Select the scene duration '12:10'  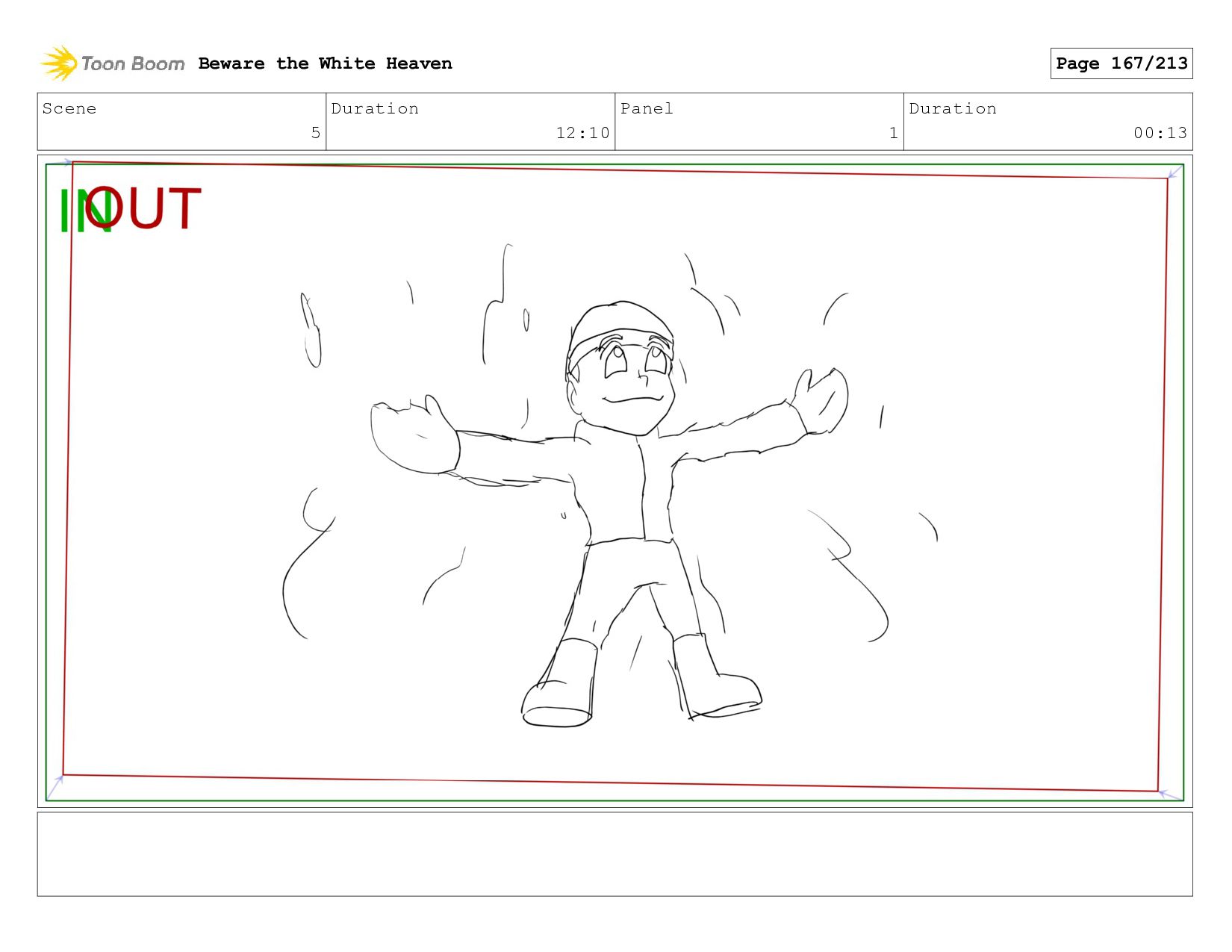(x=582, y=133)
